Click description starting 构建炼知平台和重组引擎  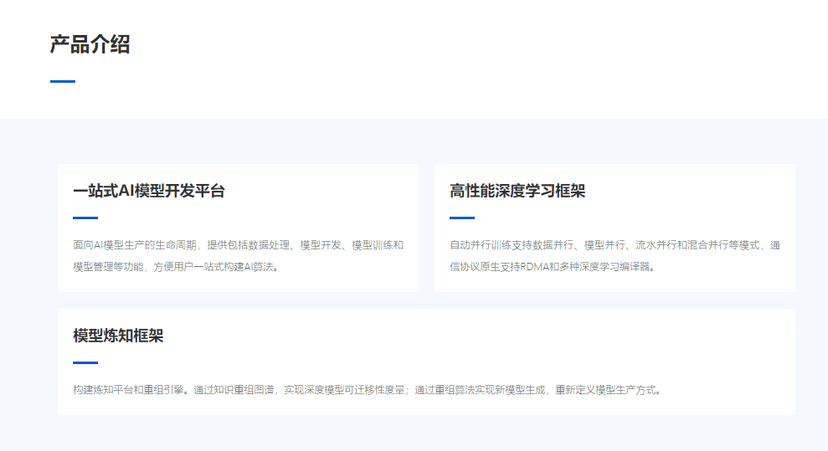367,390
